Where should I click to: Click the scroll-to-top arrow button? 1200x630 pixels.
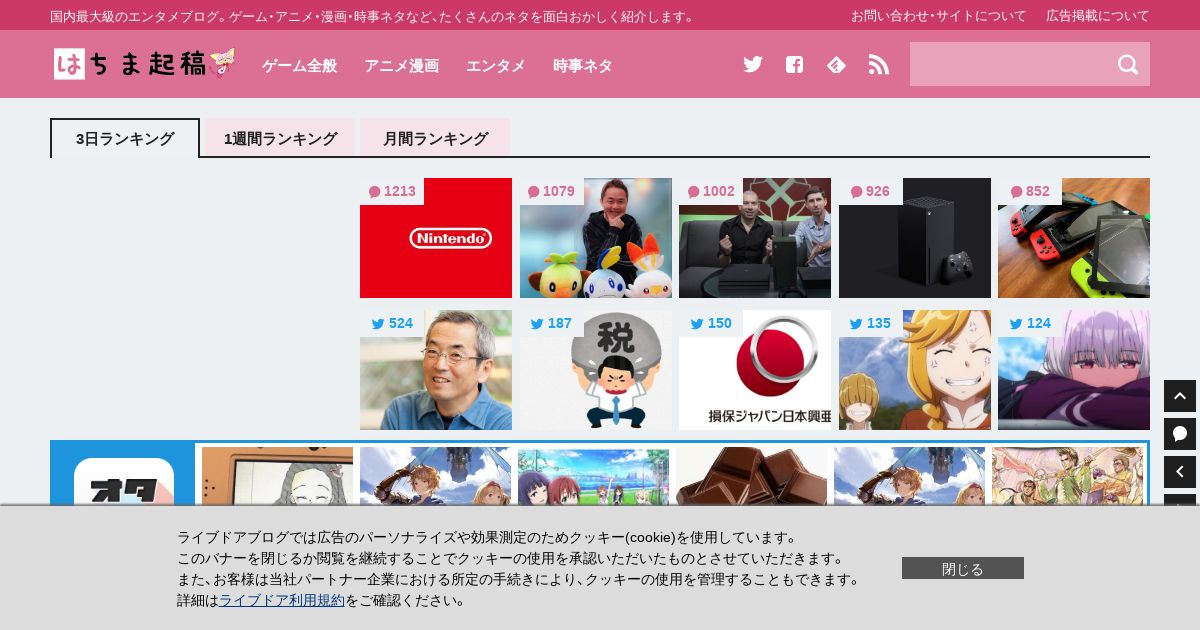tap(1180, 396)
